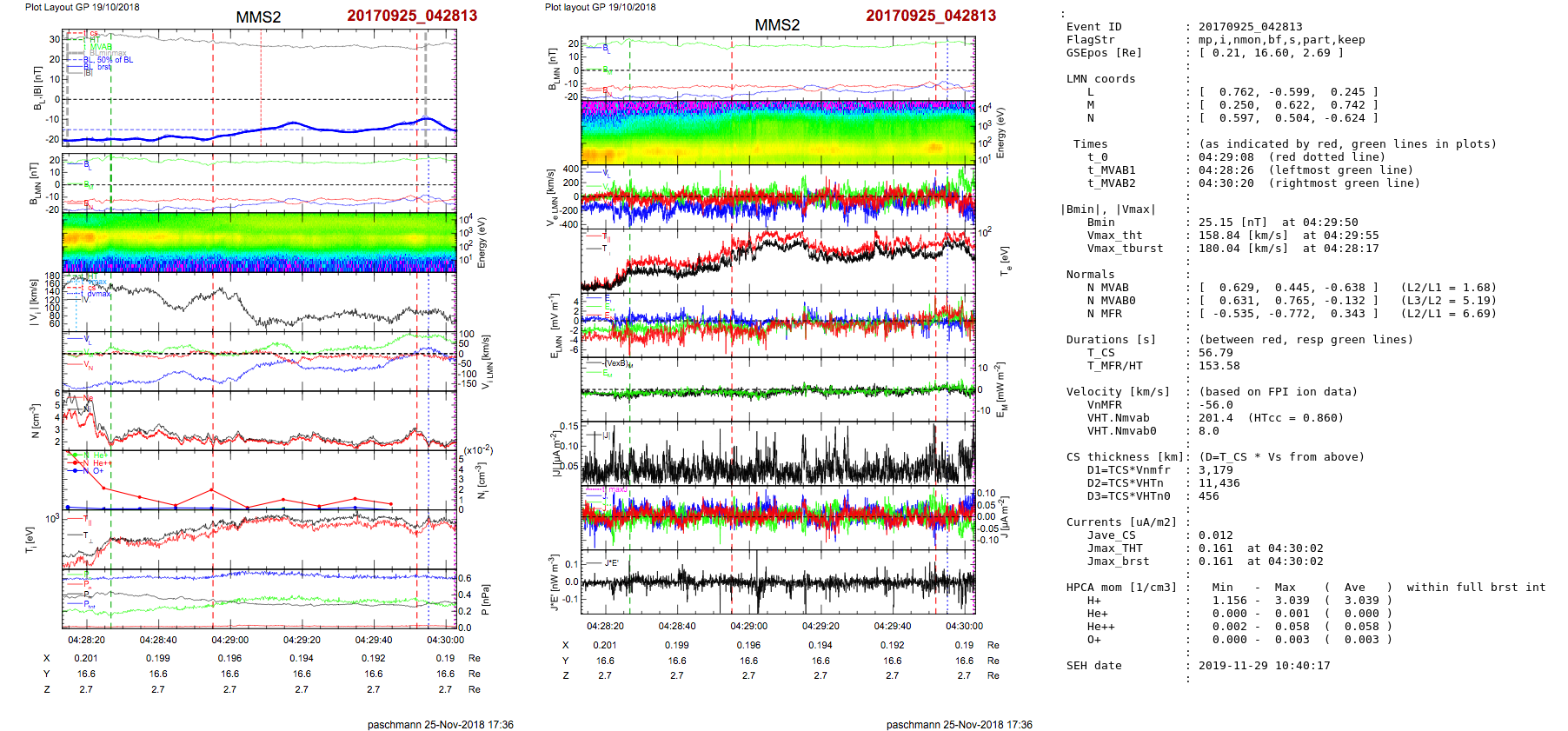Click the MMS2 title above the left plot

click(x=258, y=17)
